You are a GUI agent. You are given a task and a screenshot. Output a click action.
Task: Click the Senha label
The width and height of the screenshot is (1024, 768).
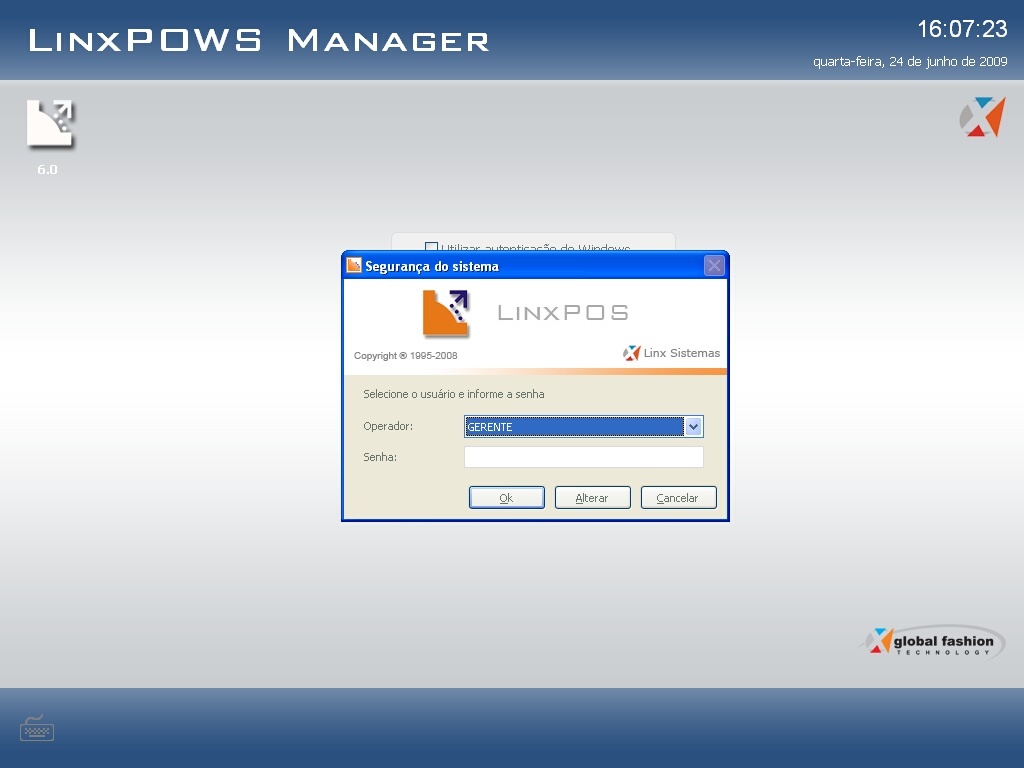pos(380,457)
